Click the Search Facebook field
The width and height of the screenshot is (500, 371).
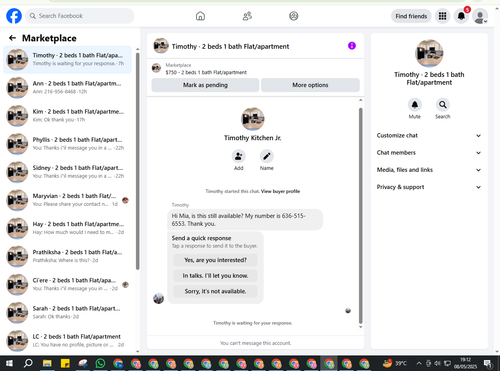coord(80,16)
